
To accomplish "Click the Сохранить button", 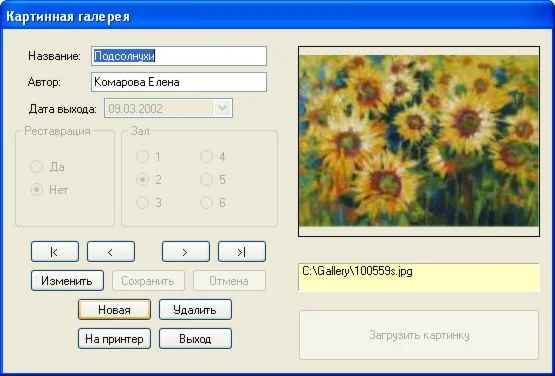I will coord(148,281).
